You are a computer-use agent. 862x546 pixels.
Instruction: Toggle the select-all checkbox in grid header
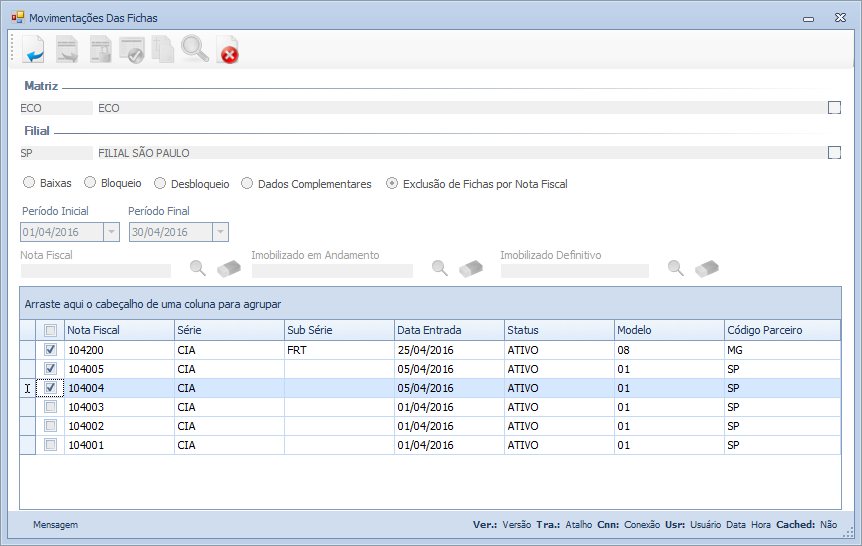coord(50,331)
